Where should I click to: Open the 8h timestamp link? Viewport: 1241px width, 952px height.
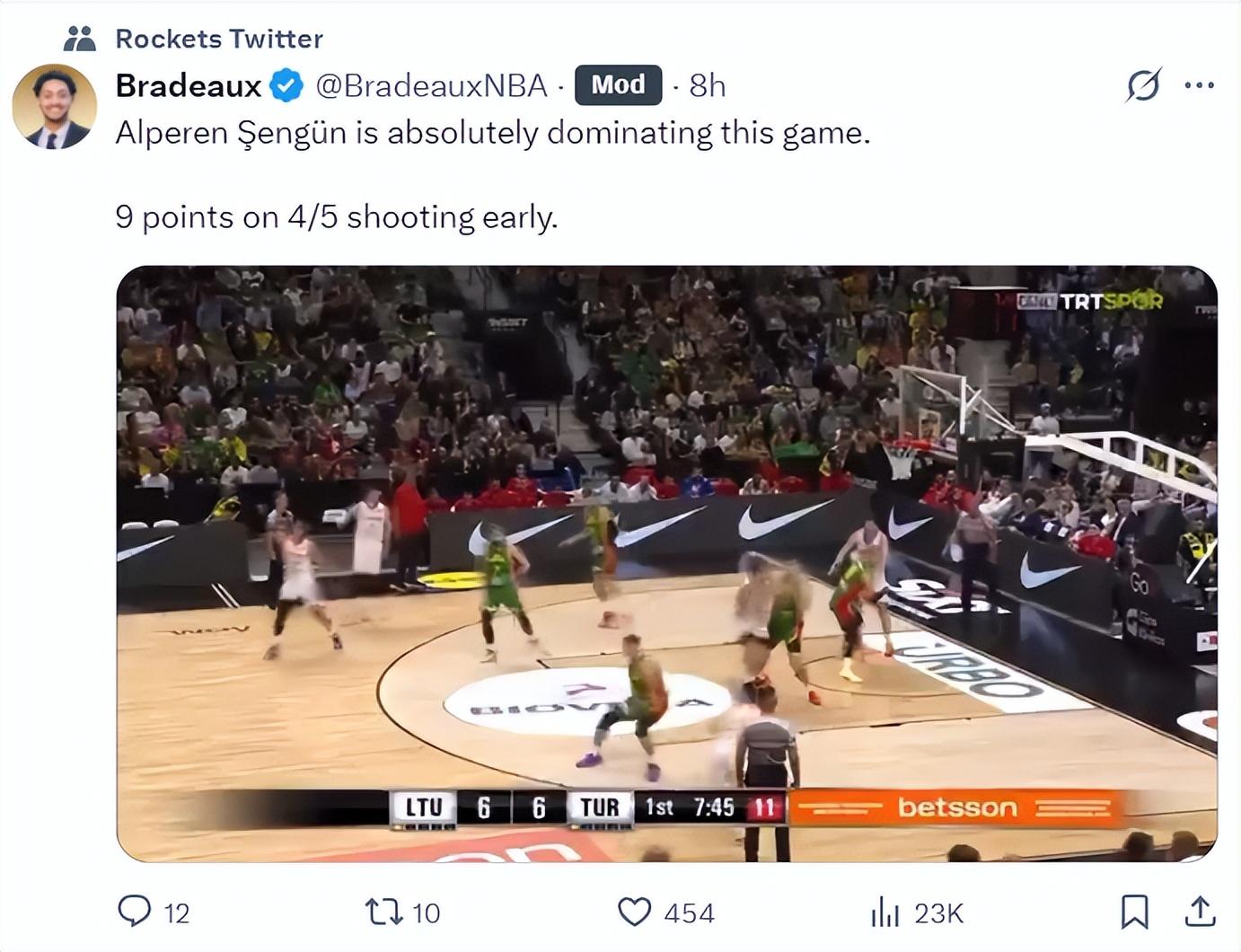tap(708, 85)
